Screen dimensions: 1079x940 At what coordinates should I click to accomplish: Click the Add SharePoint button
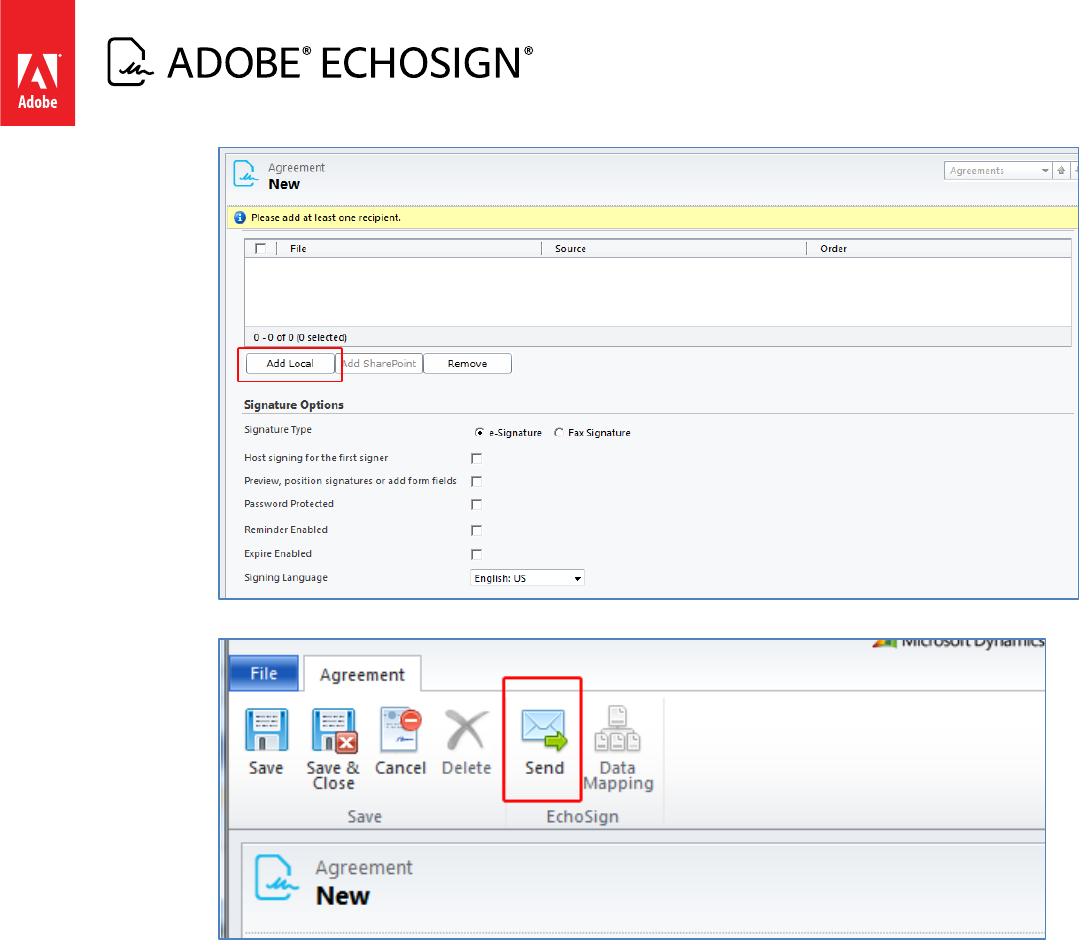point(379,363)
